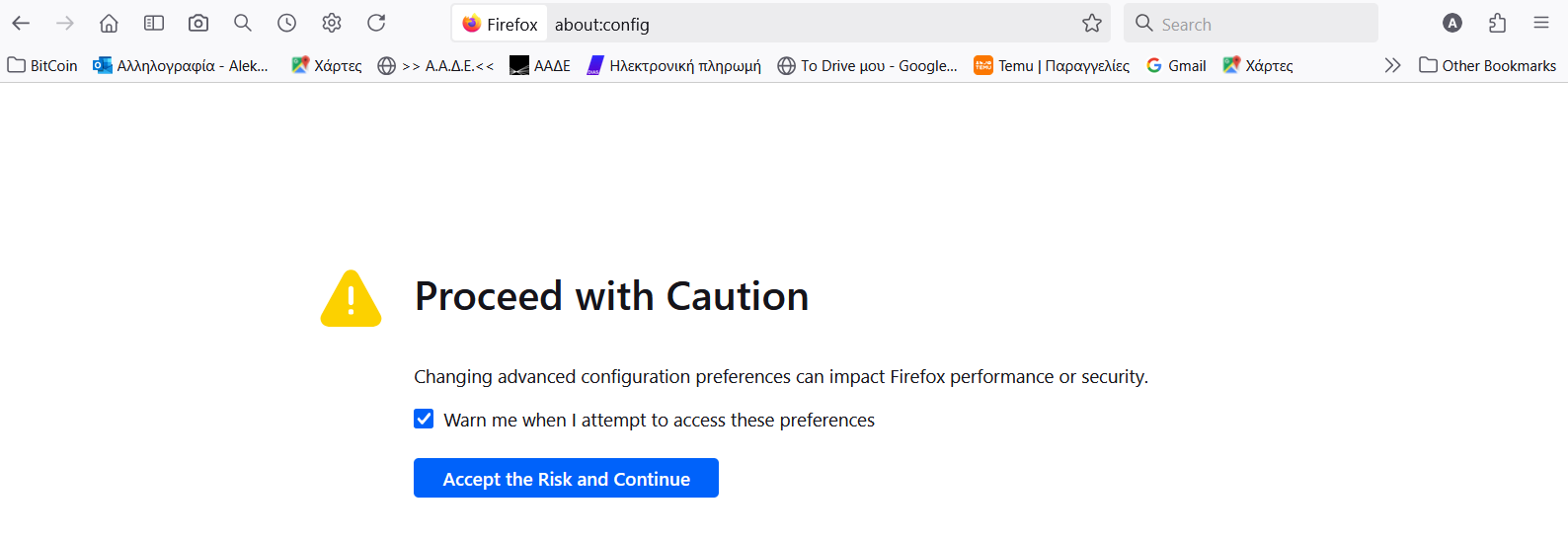Open the Extensions puzzle icon

pos(1497,23)
